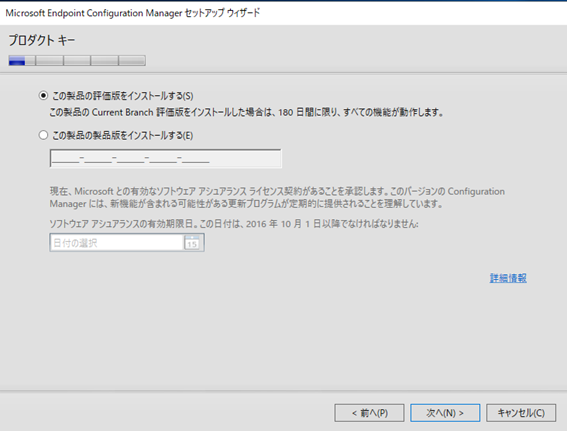This screenshot has width=567, height=431.
Task: Open the 詳細情報 link
Action: coord(508,278)
